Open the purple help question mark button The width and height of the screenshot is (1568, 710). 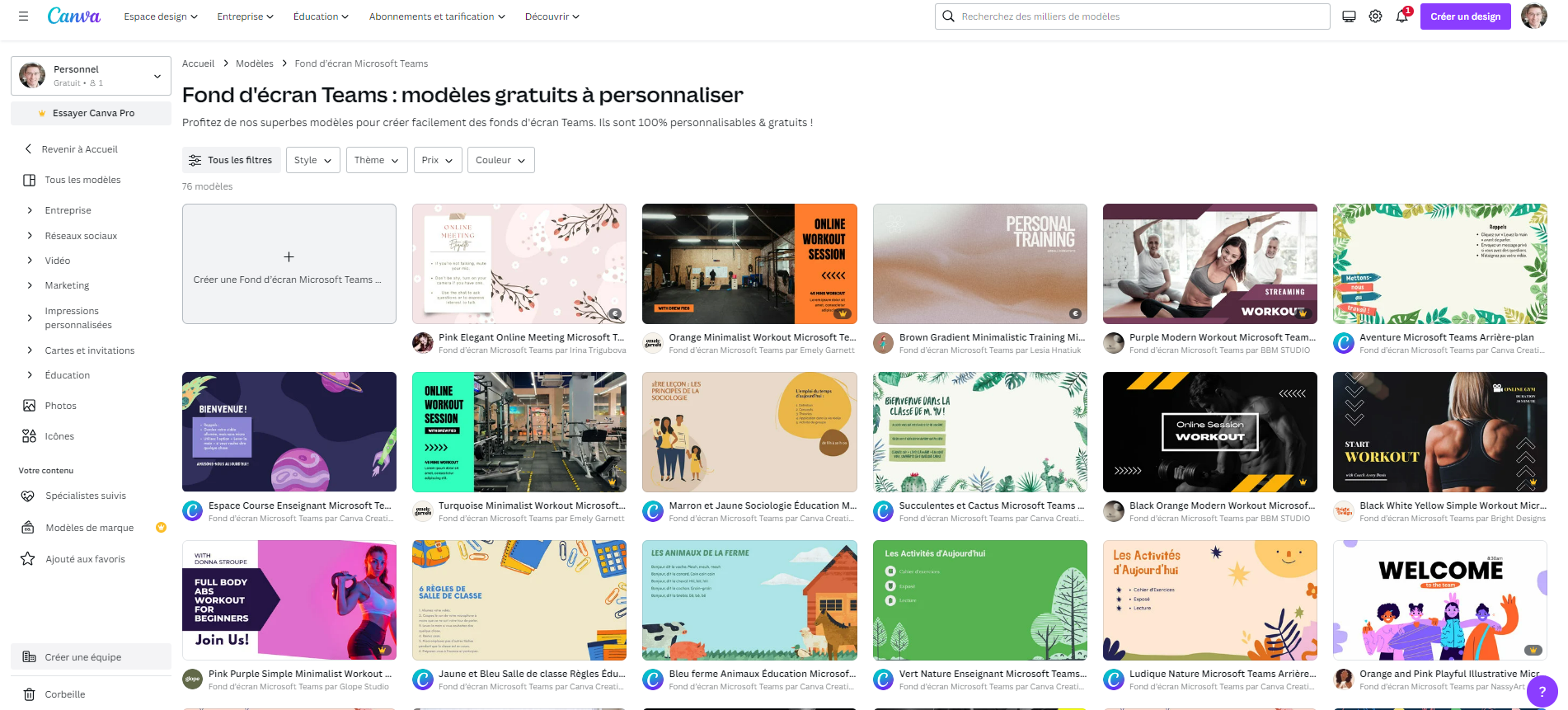pos(1542,692)
